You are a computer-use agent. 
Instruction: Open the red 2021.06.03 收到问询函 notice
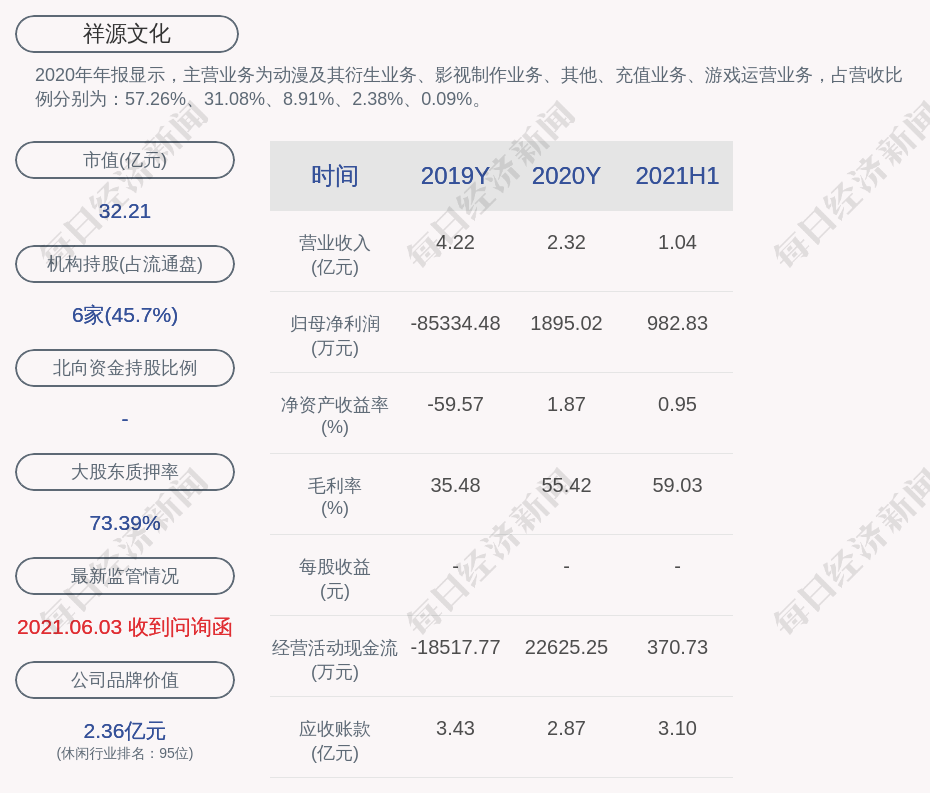(125, 627)
